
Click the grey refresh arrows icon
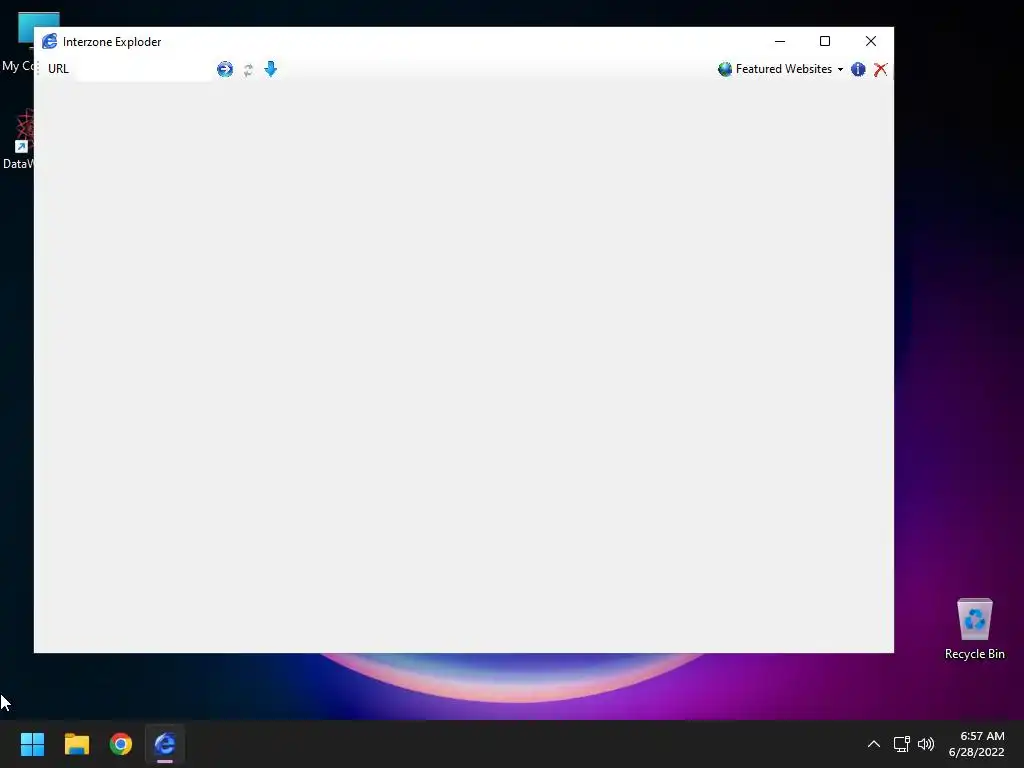click(x=248, y=70)
